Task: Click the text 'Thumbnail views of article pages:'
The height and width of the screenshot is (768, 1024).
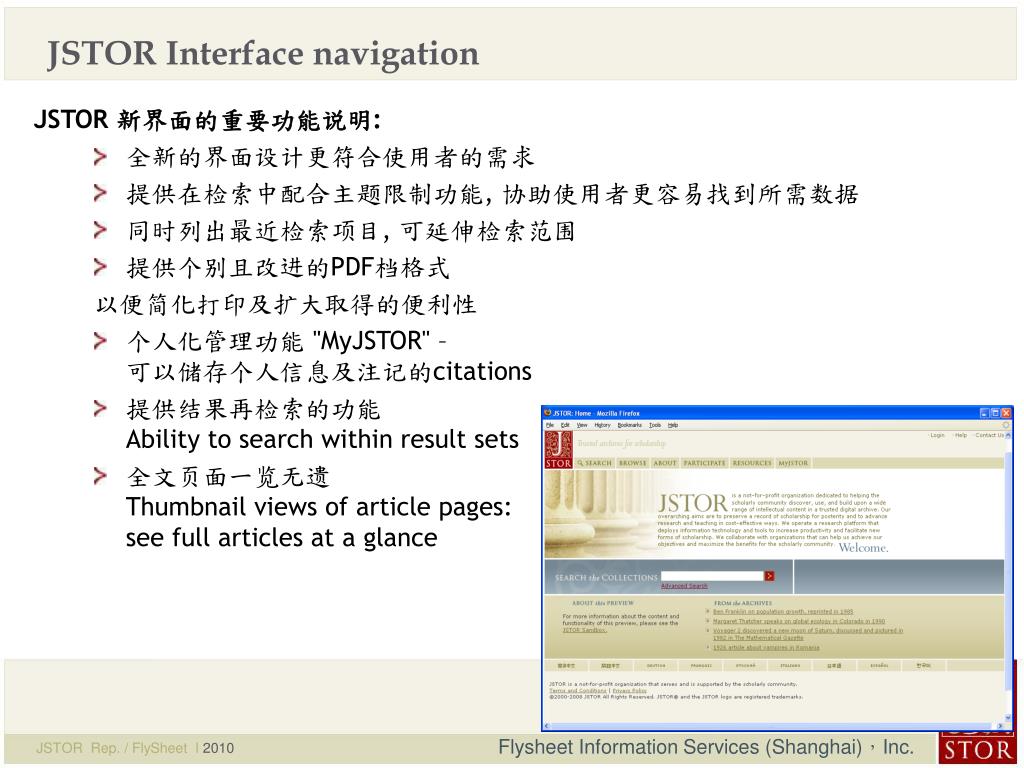Action: tap(319, 507)
